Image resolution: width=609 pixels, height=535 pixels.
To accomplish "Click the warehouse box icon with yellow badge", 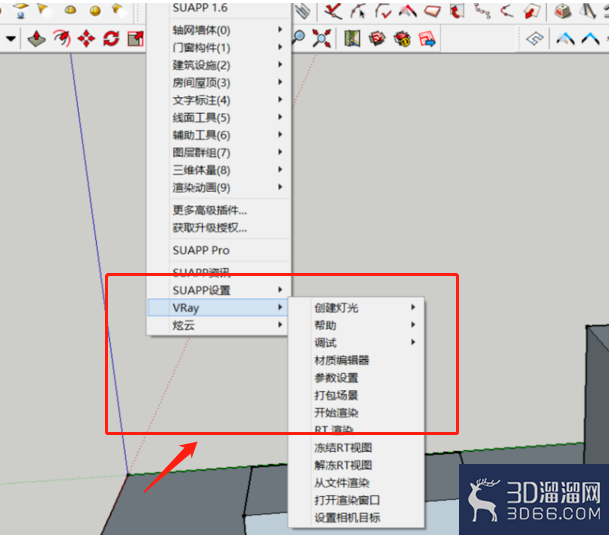I will click(402, 39).
